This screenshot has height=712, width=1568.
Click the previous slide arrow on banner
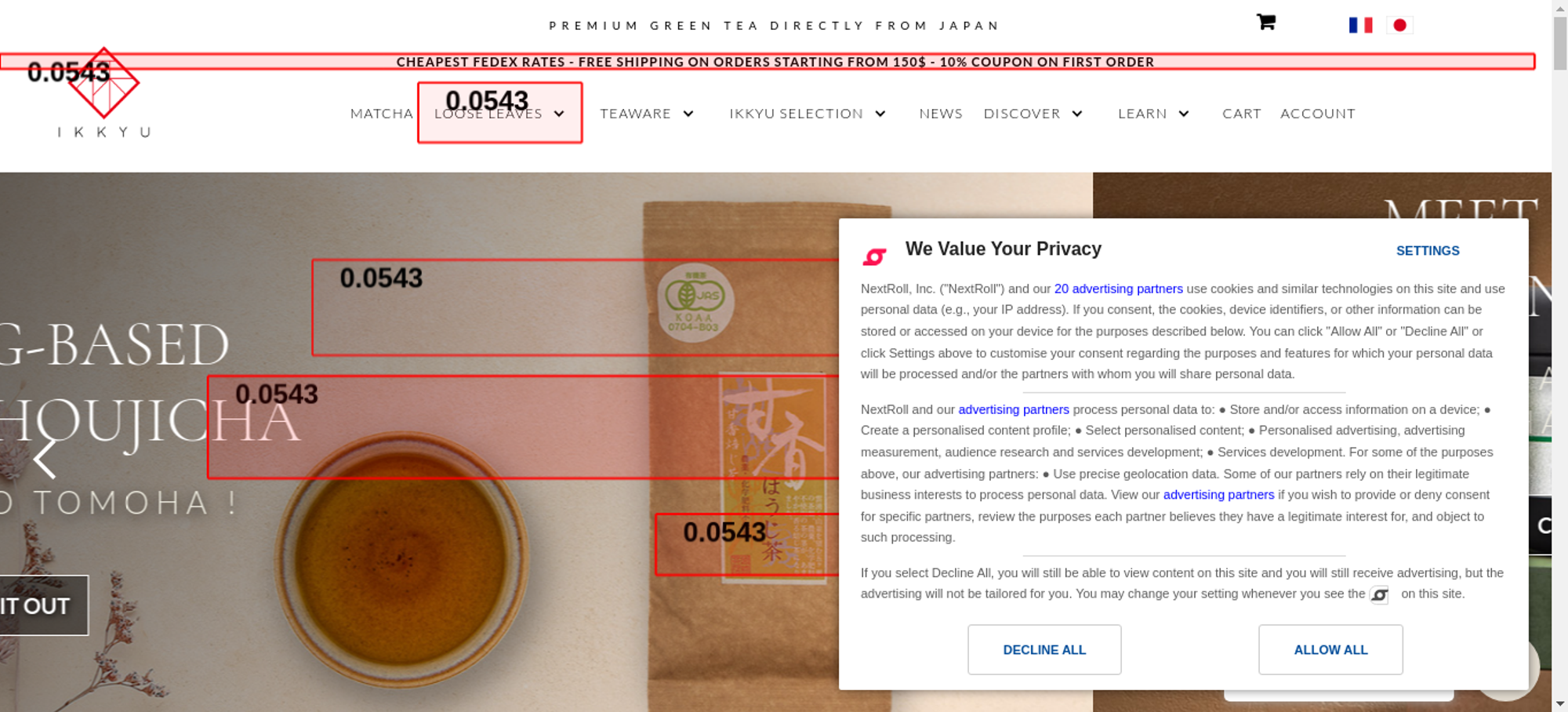pyautogui.click(x=45, y=458)
